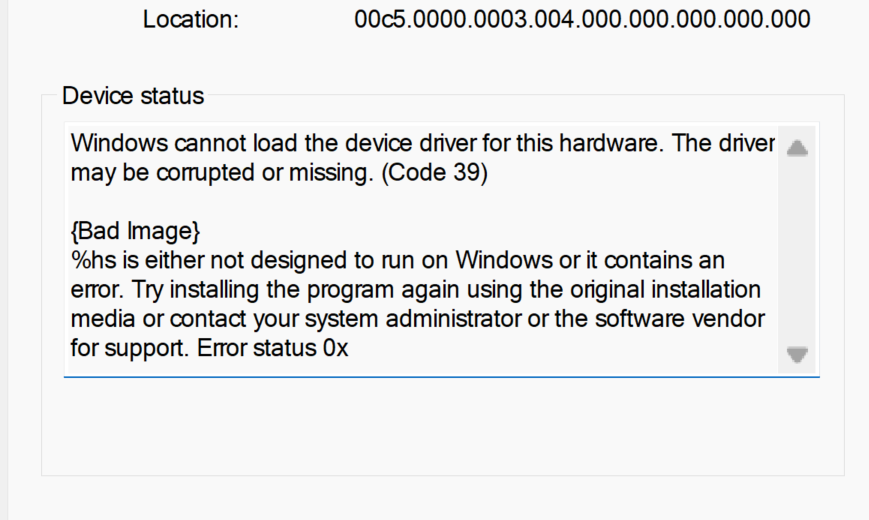Click the blank line above {Bad Image}
Image resolution: width=869 pixels, height=520 pixels.
pos(421,202)
